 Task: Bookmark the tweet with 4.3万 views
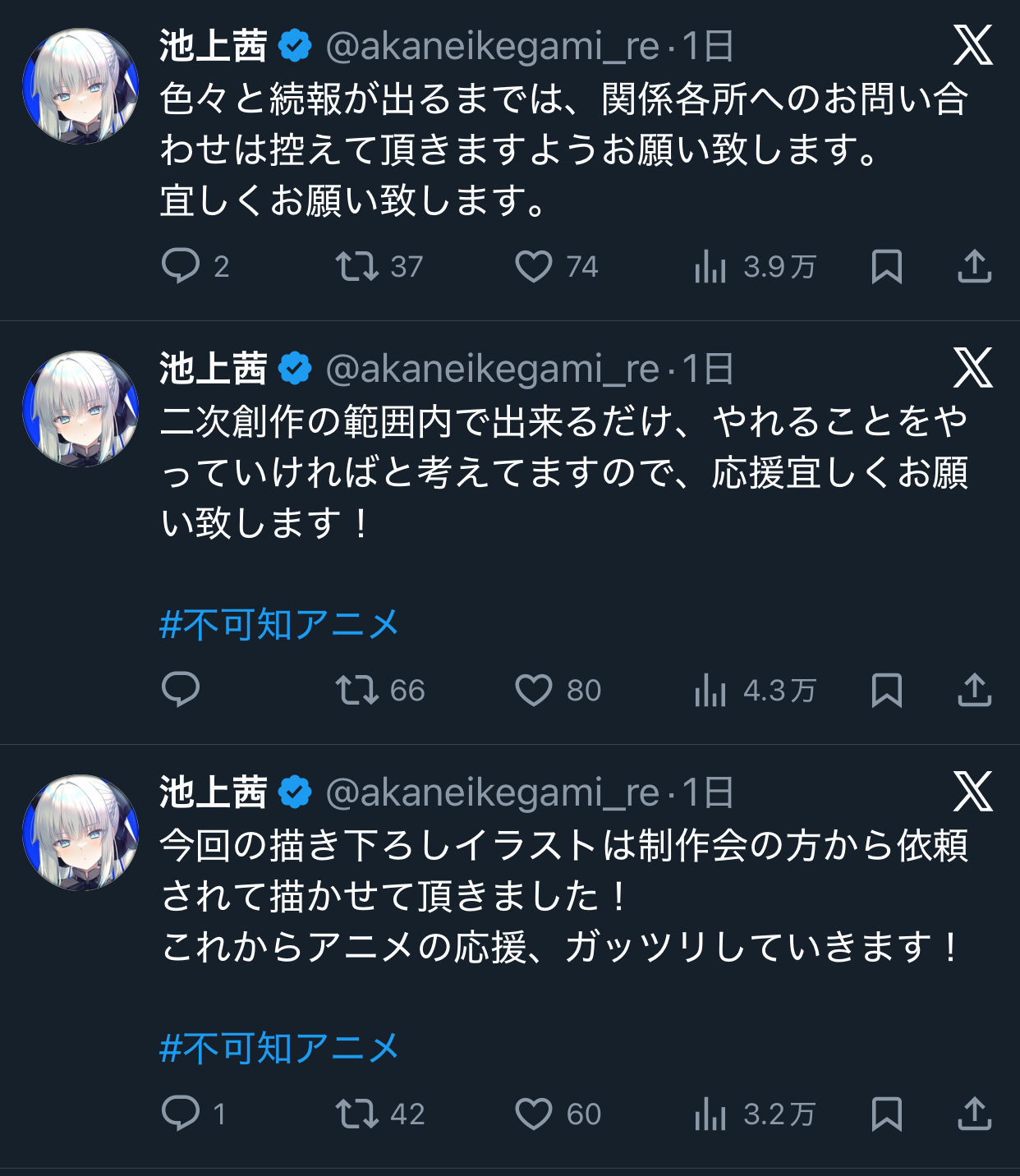tap(886, 690)
